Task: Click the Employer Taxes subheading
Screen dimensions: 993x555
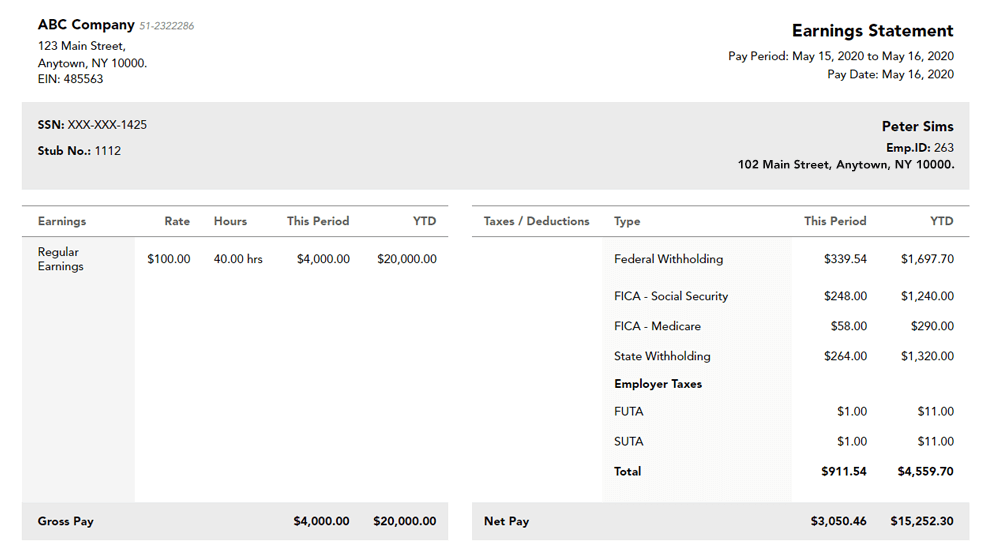Action: [x=658, y=384]
